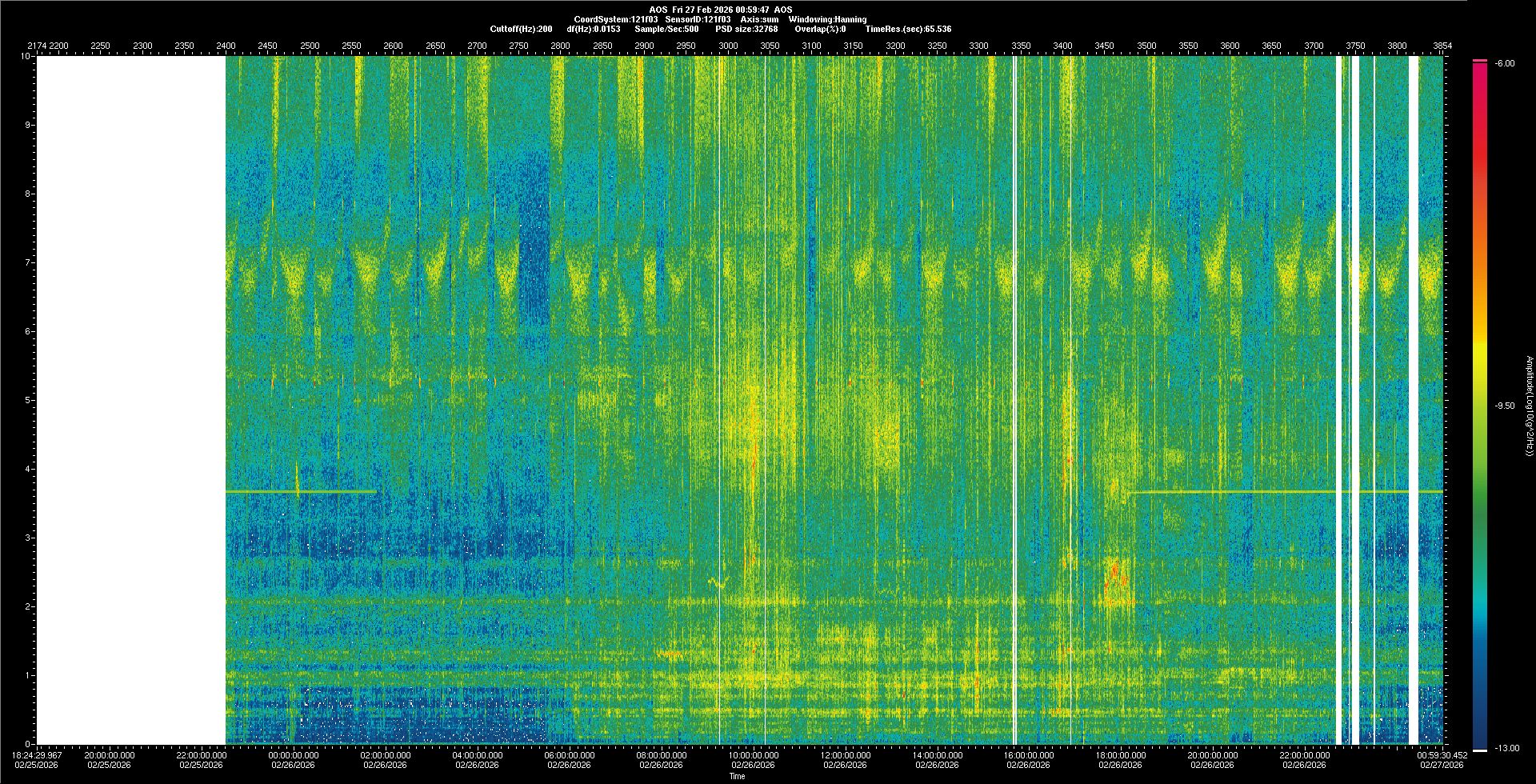
Task: Click the Time label below the x-axis
Action: click(x=737, y=776)
